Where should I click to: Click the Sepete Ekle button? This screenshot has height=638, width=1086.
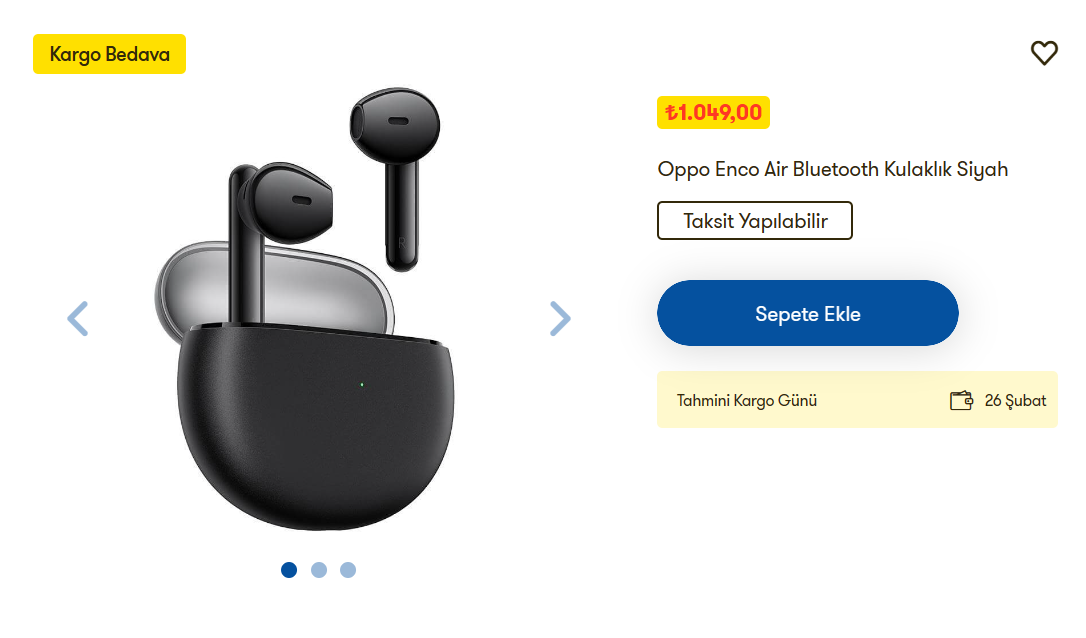pyautogui.click(x=808, y=313)
